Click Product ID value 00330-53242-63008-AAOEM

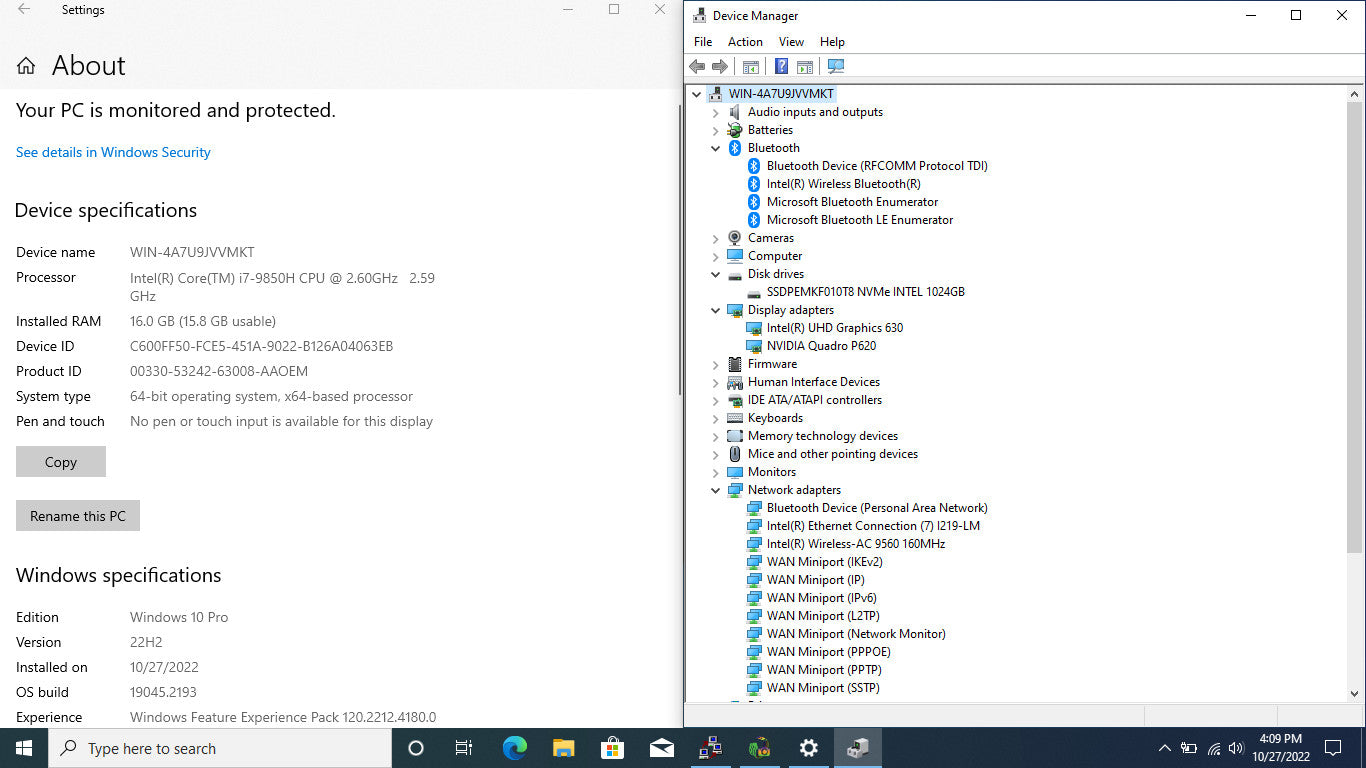[x=219, y=371]
